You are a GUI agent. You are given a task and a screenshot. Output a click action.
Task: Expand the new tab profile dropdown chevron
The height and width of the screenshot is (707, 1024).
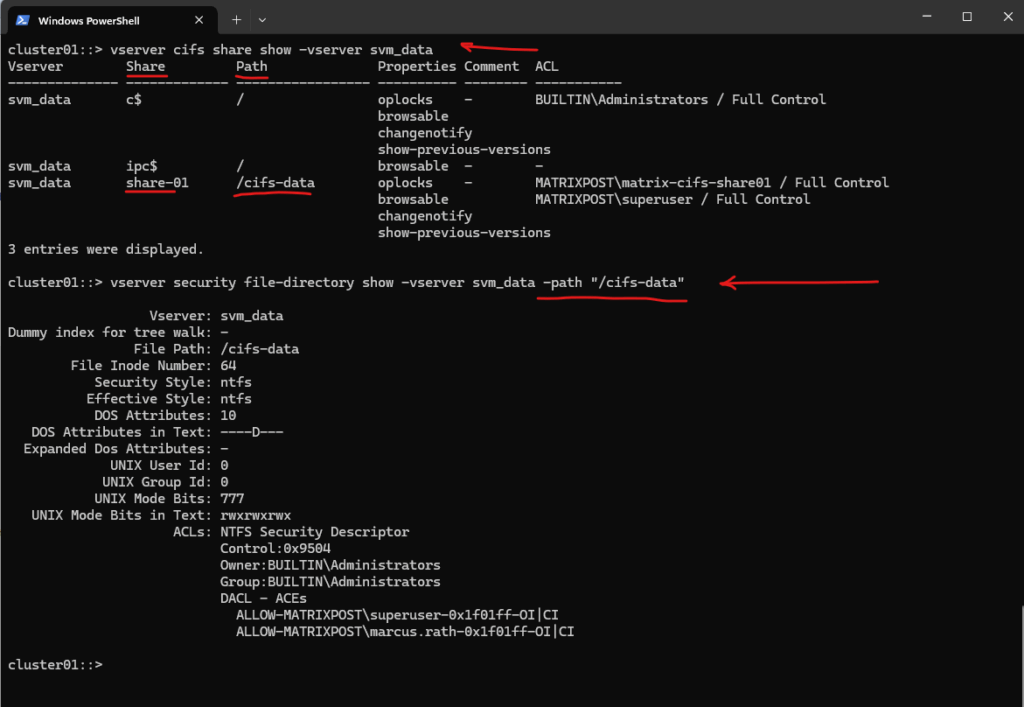[x=262, y=20]
